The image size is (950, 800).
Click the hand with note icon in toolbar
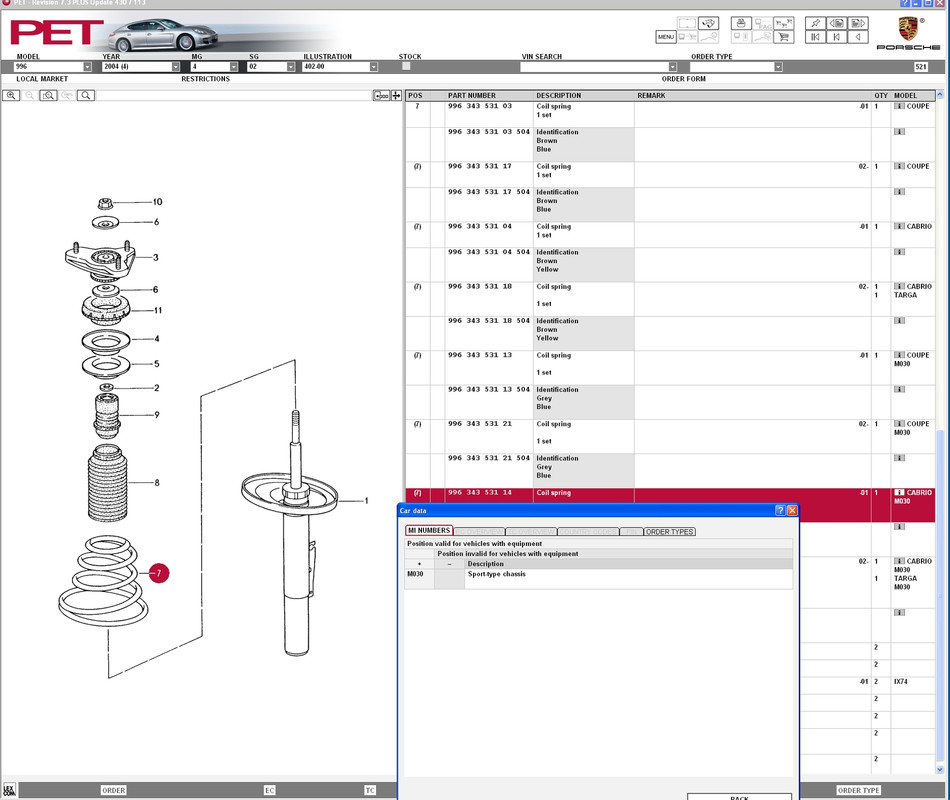pos(708,23)
